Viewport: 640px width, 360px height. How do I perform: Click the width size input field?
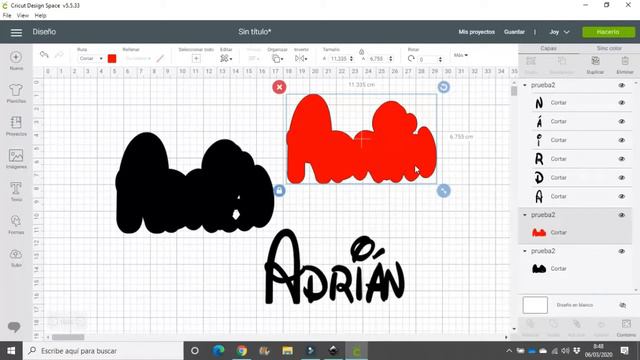pyautogui.click(x=340, y=59)
